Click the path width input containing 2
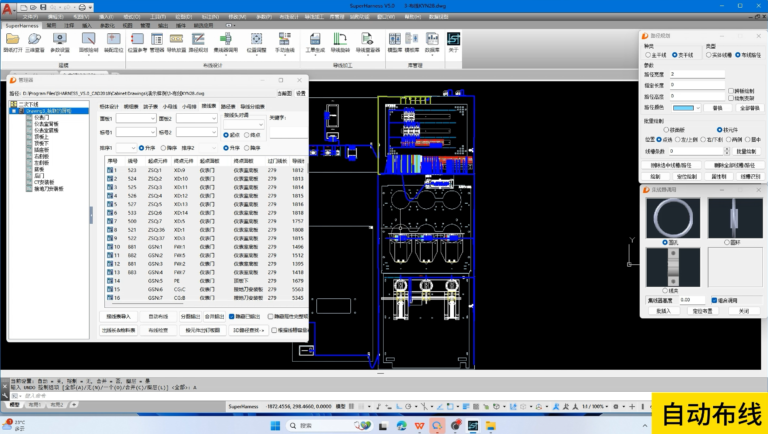Image resolution: width=768 pixels, height=434 pixels. [x=697, y=74]
